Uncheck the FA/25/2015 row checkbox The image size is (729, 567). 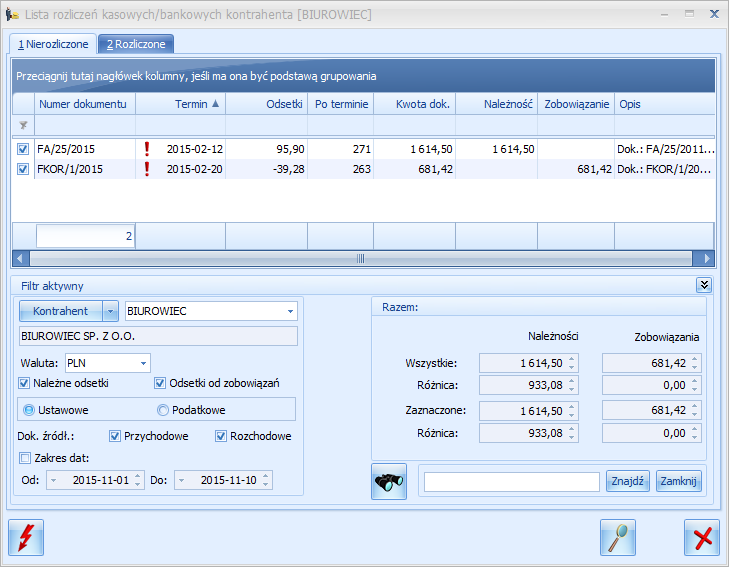tap(23, 149)
